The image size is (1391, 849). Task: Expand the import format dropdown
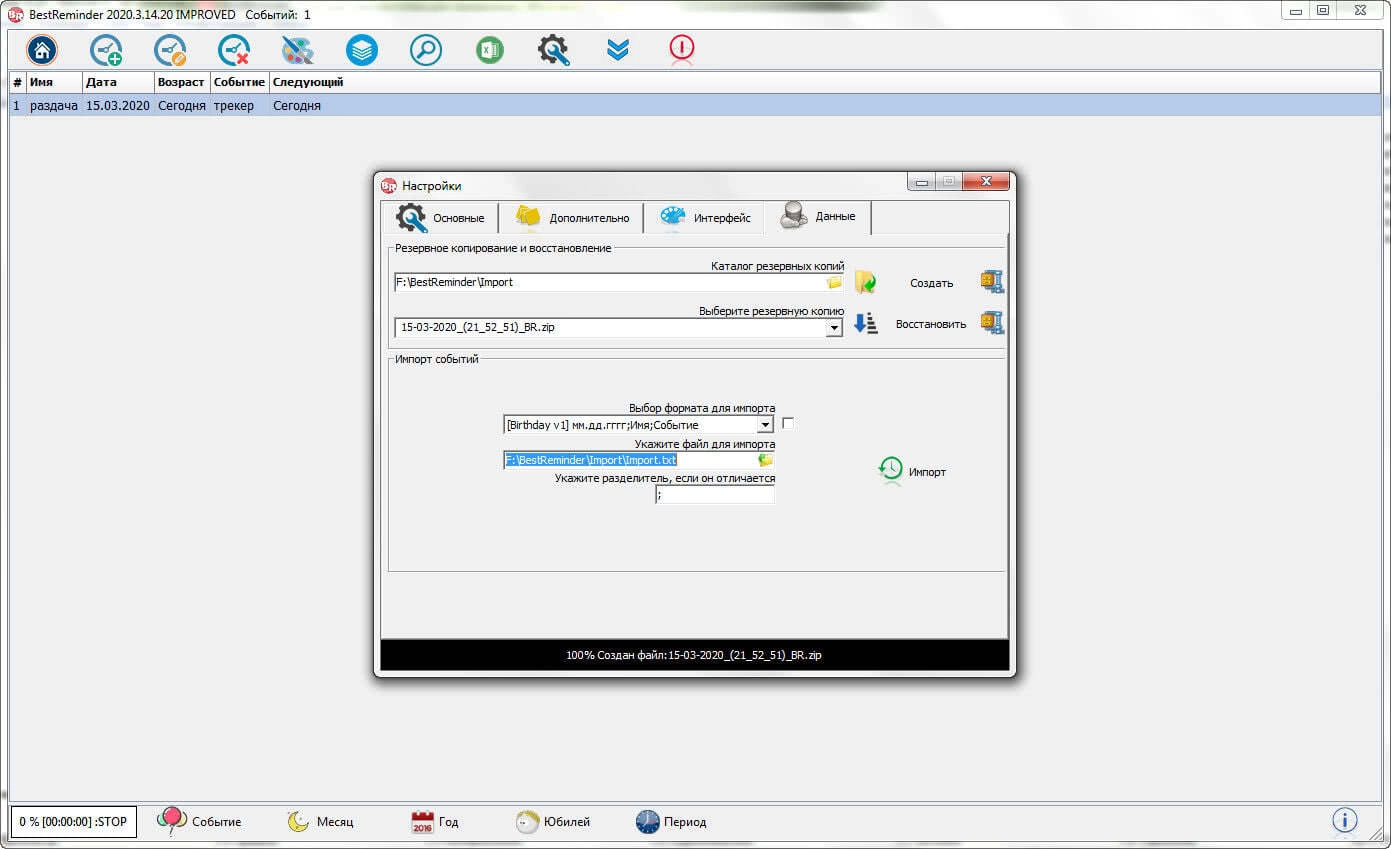(765, 425)
